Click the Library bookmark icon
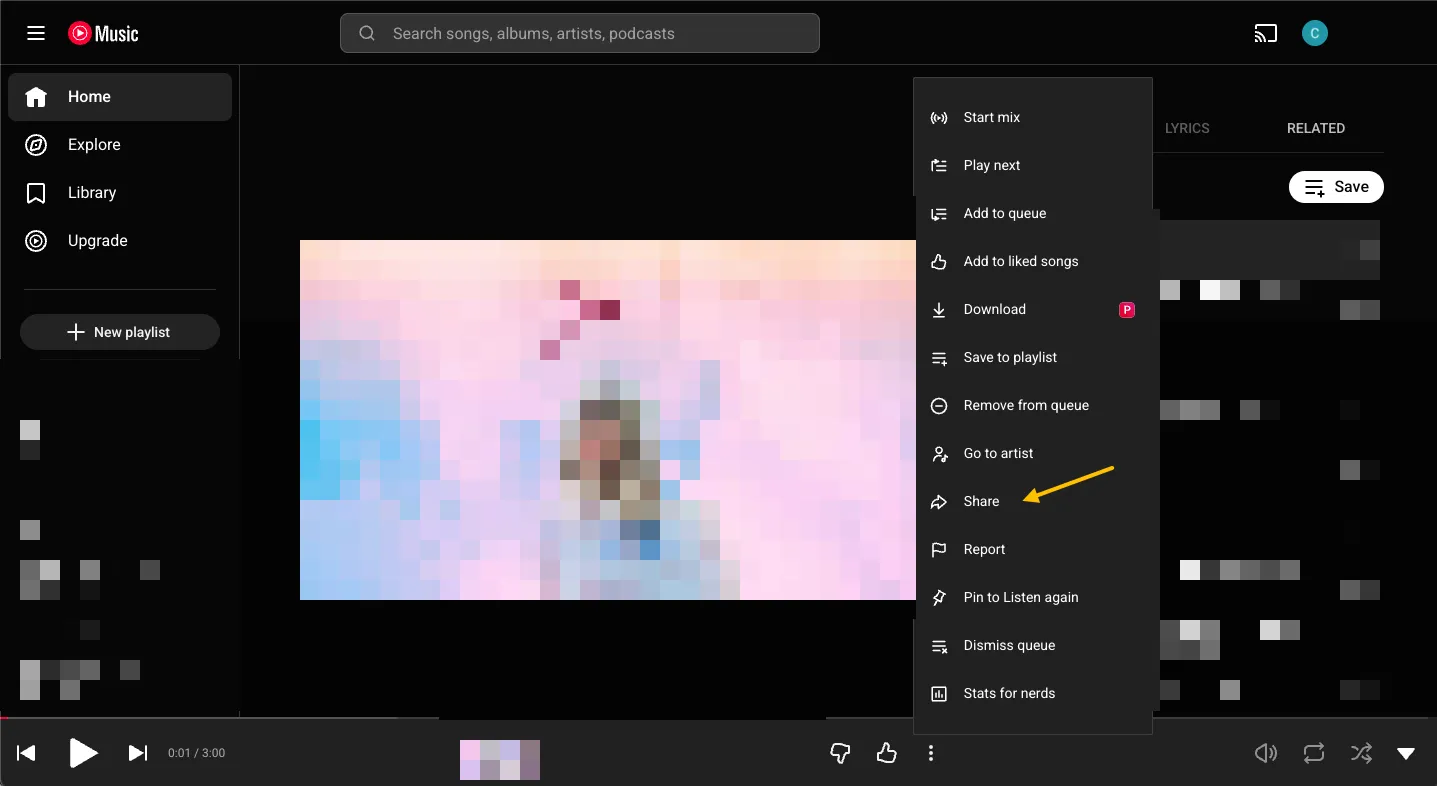 (36, 193)
